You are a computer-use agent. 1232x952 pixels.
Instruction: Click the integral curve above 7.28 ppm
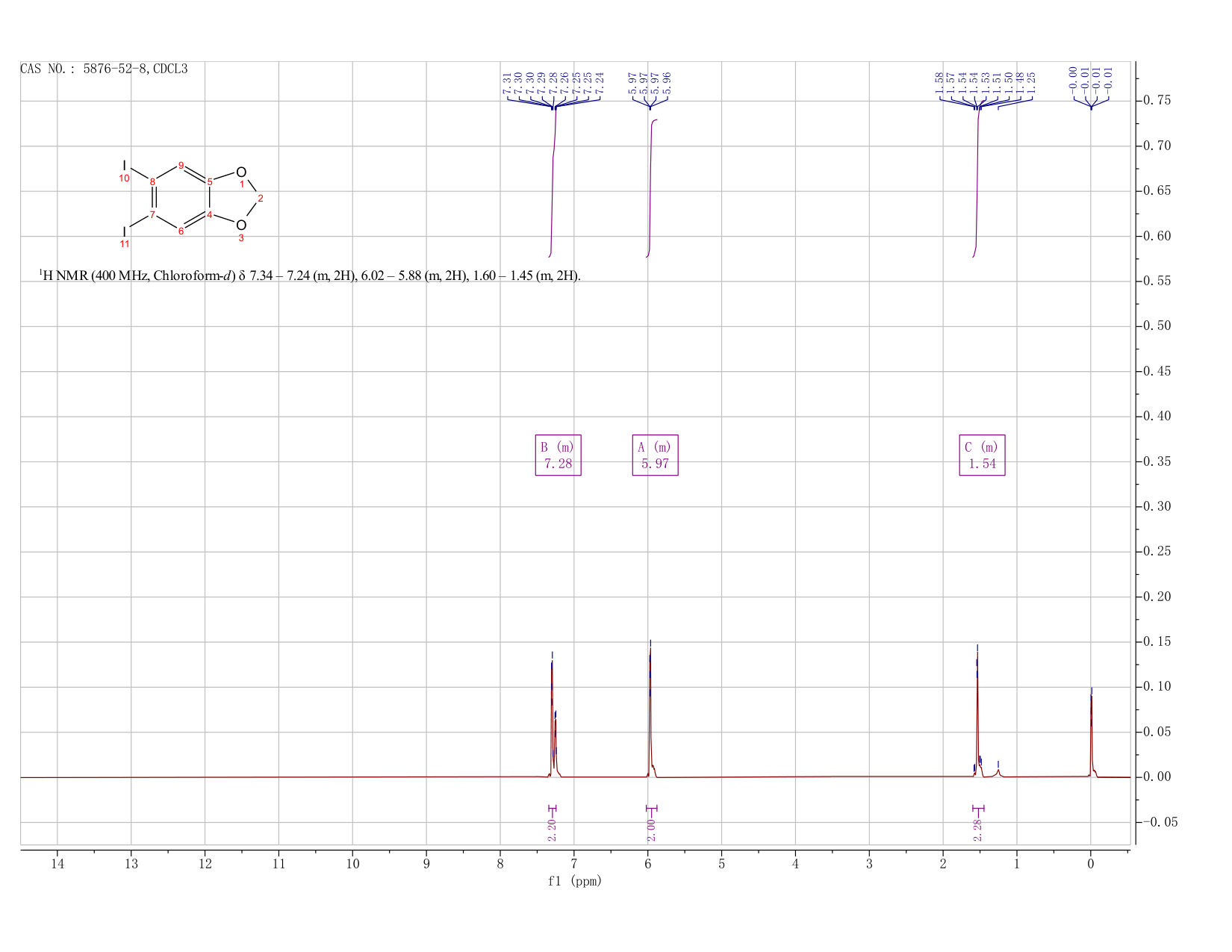coord(553,183)
